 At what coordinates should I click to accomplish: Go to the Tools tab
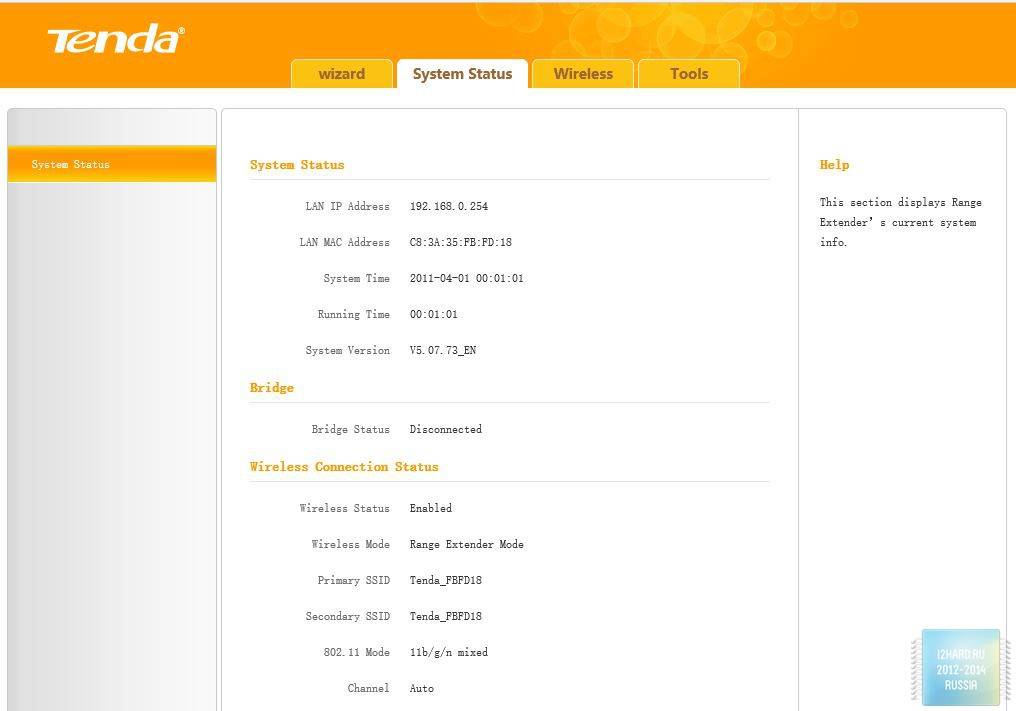689,74
